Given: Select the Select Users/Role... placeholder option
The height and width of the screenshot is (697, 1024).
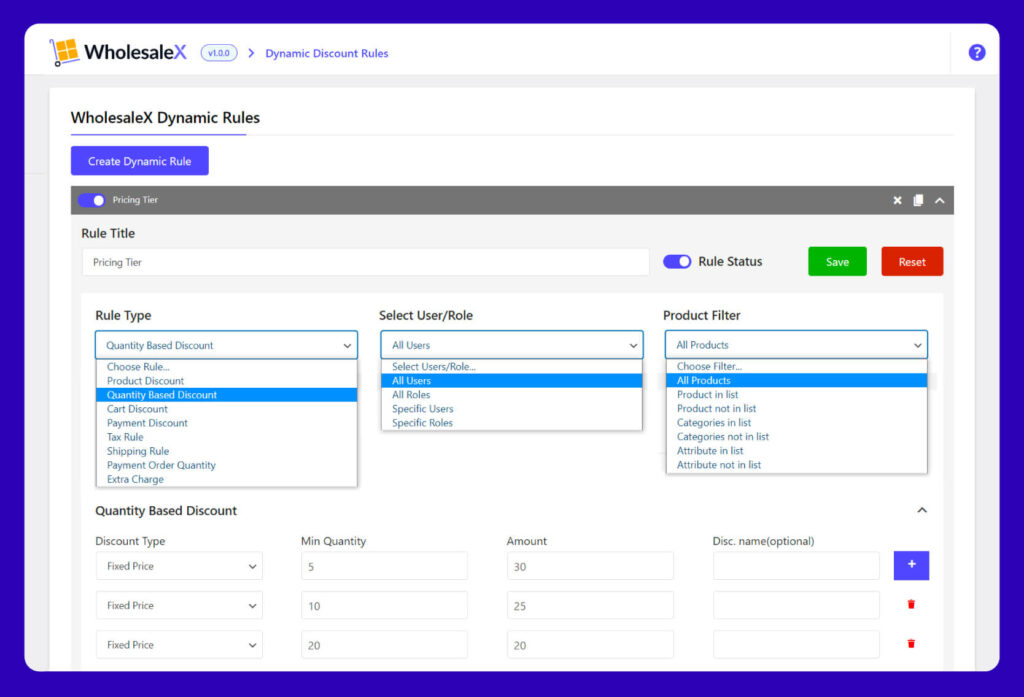Looking at the screenshot, I should tap(512, 366).
